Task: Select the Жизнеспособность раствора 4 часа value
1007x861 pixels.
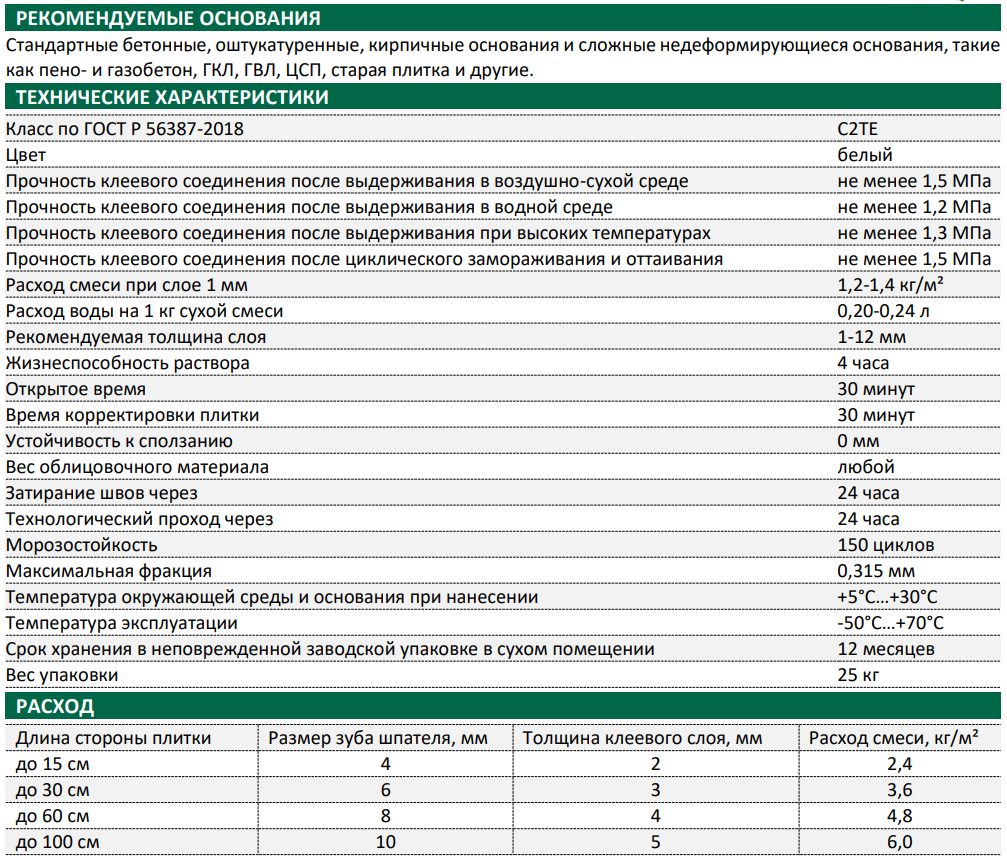Action: pyautogui.click(x=863, y=363)
